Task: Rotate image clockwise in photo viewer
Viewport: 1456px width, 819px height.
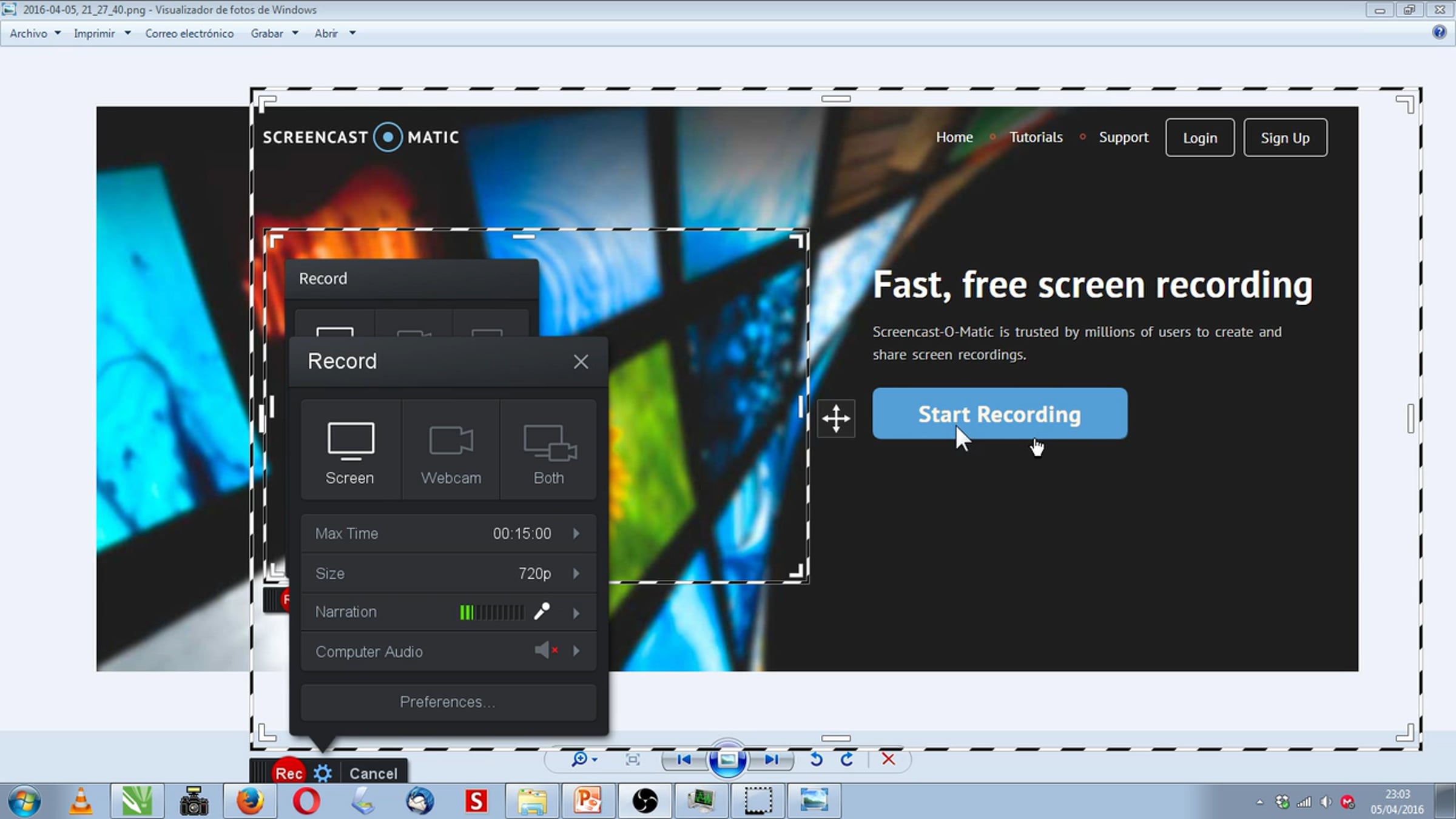Action: coord(847,759)
